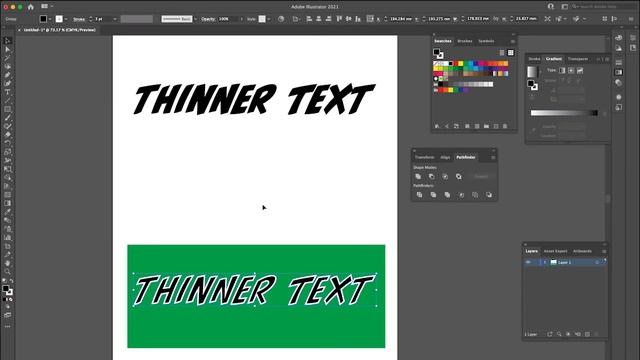Viewport: 640px width, 360px height.
Task: Click Delete Selection in Layers panel
Action: tap(596, 334)
